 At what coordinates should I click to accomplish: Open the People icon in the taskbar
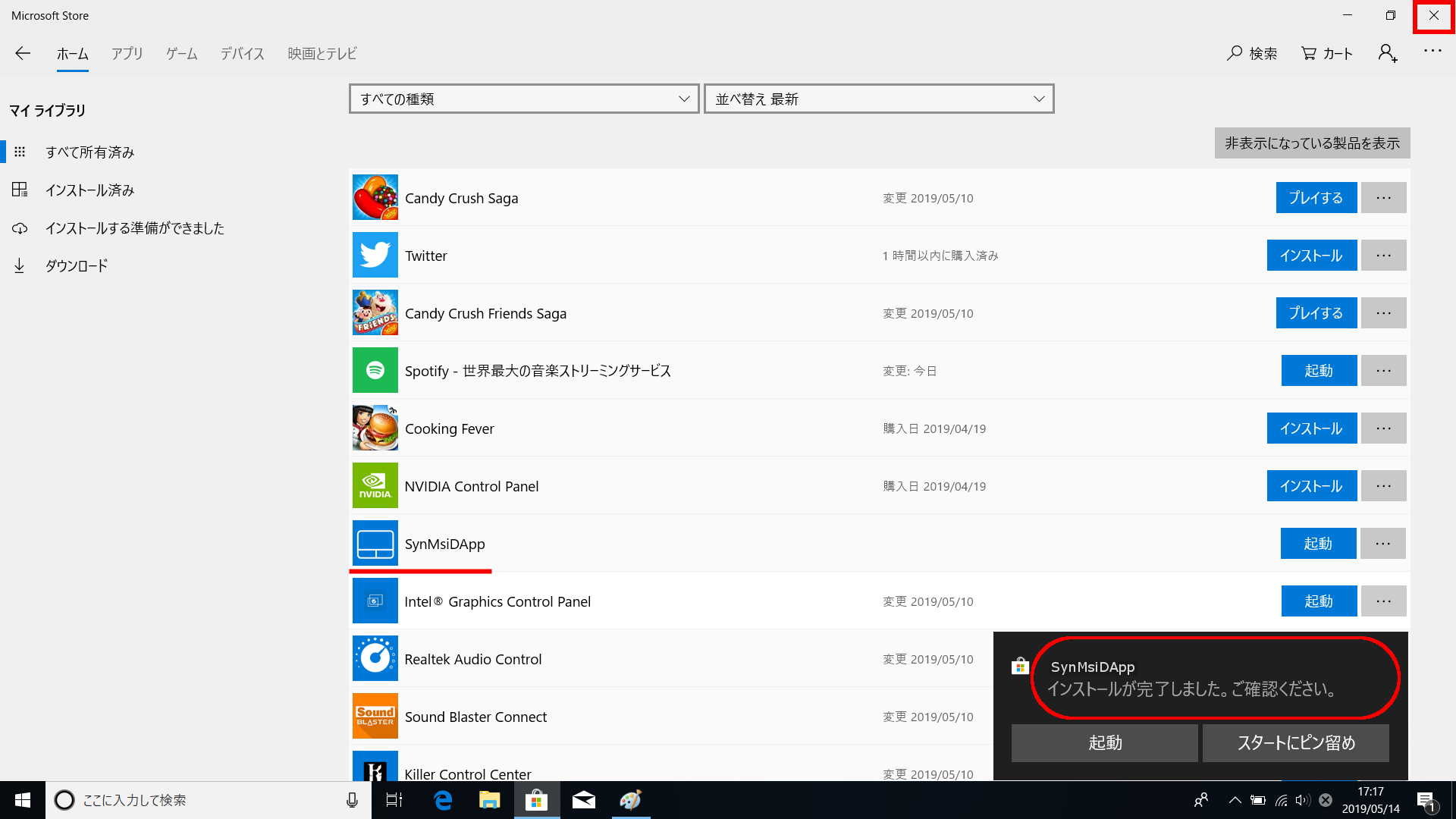pos(1201,800)
